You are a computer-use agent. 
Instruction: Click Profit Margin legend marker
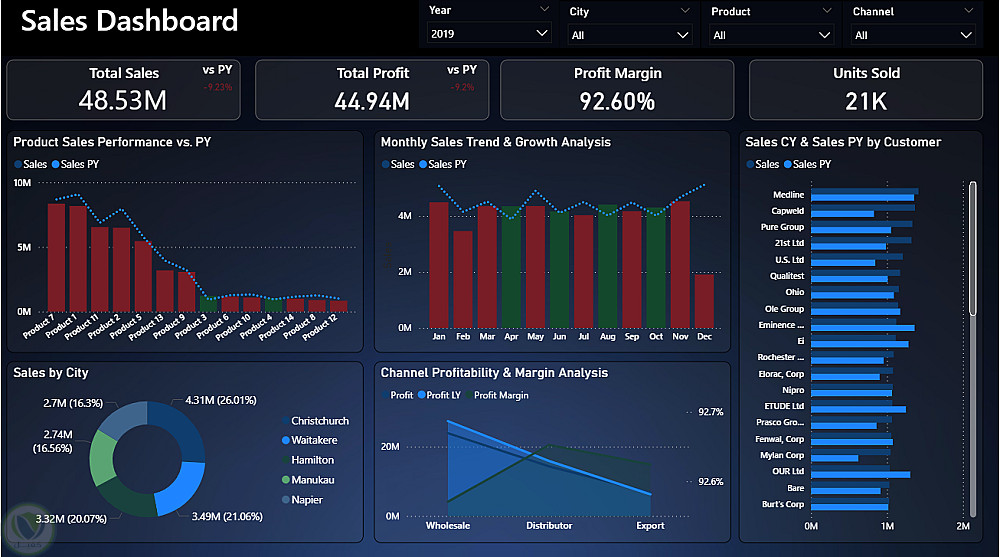(469, 395)
